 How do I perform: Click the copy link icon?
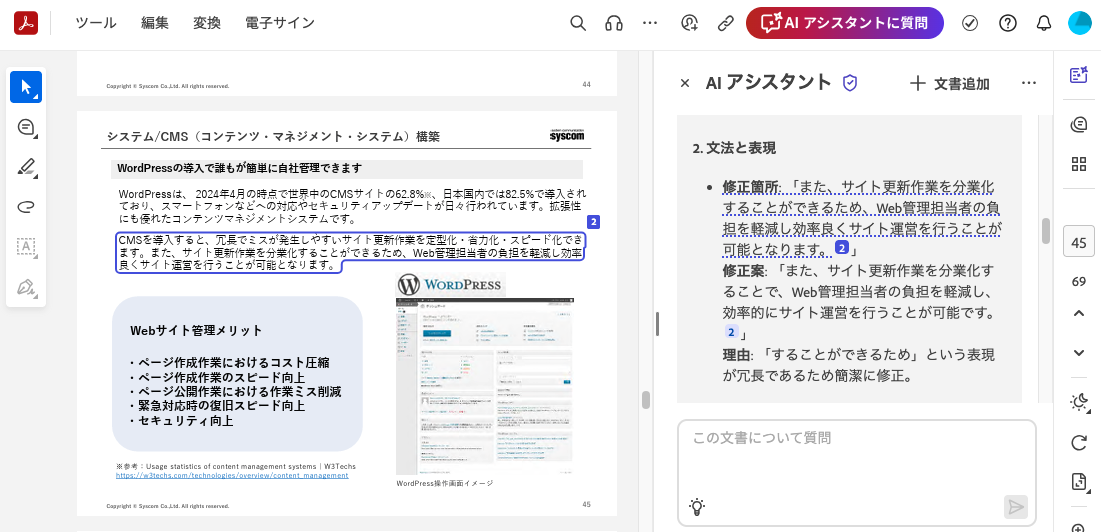(725, 23)
